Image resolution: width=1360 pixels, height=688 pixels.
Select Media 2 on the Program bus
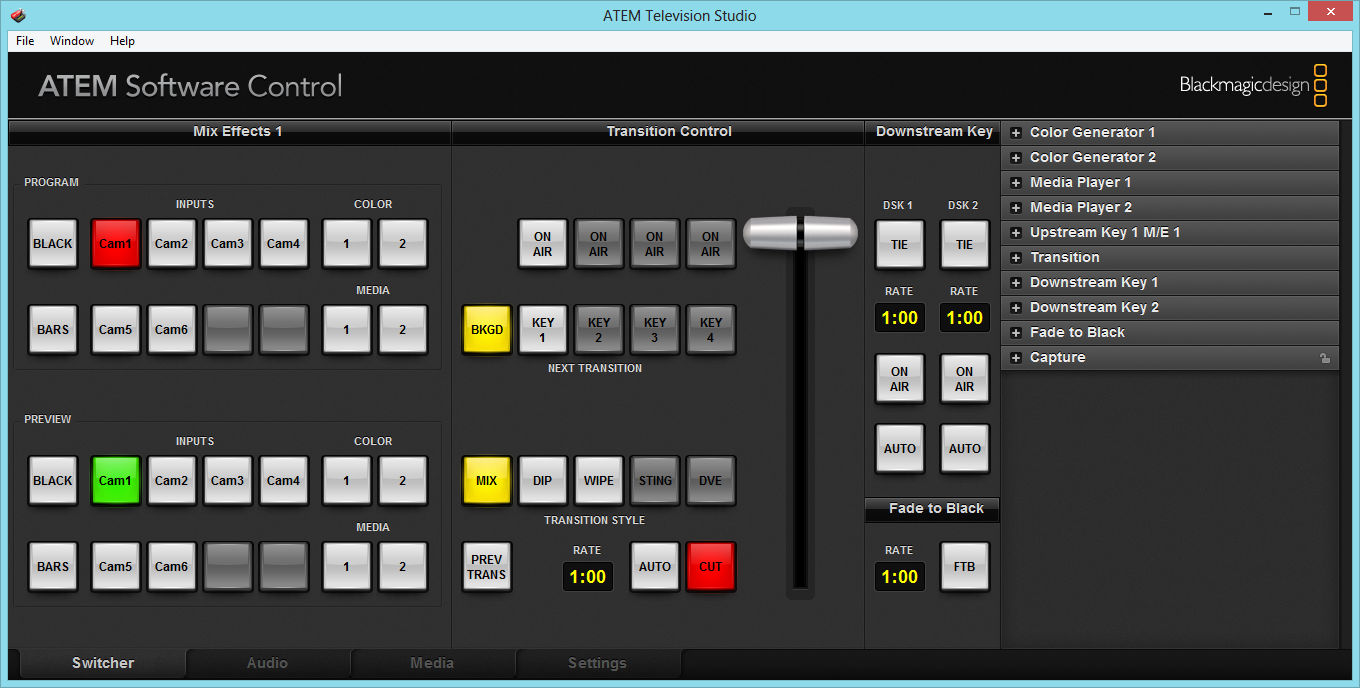(403, 329)
